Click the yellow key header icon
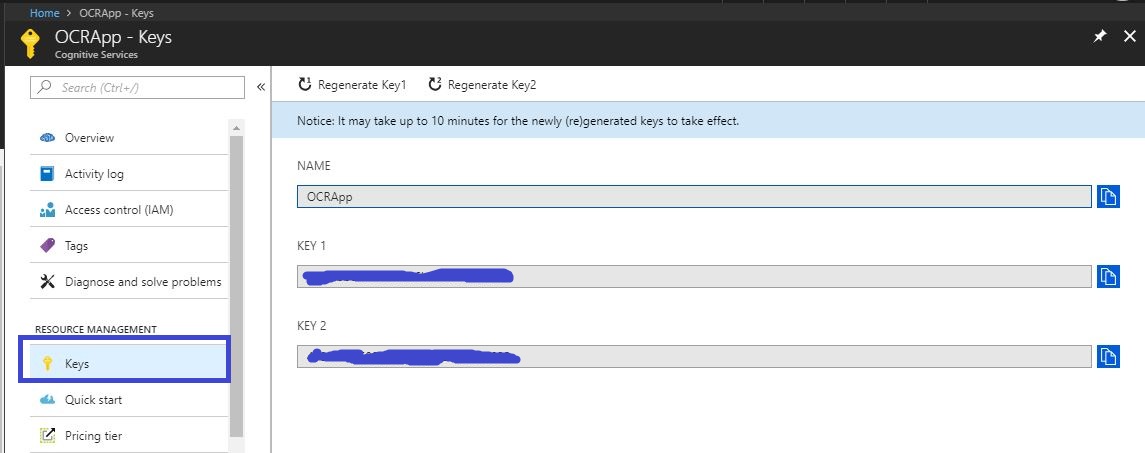This screenshot has width=1145, height=453. point(31,43)
